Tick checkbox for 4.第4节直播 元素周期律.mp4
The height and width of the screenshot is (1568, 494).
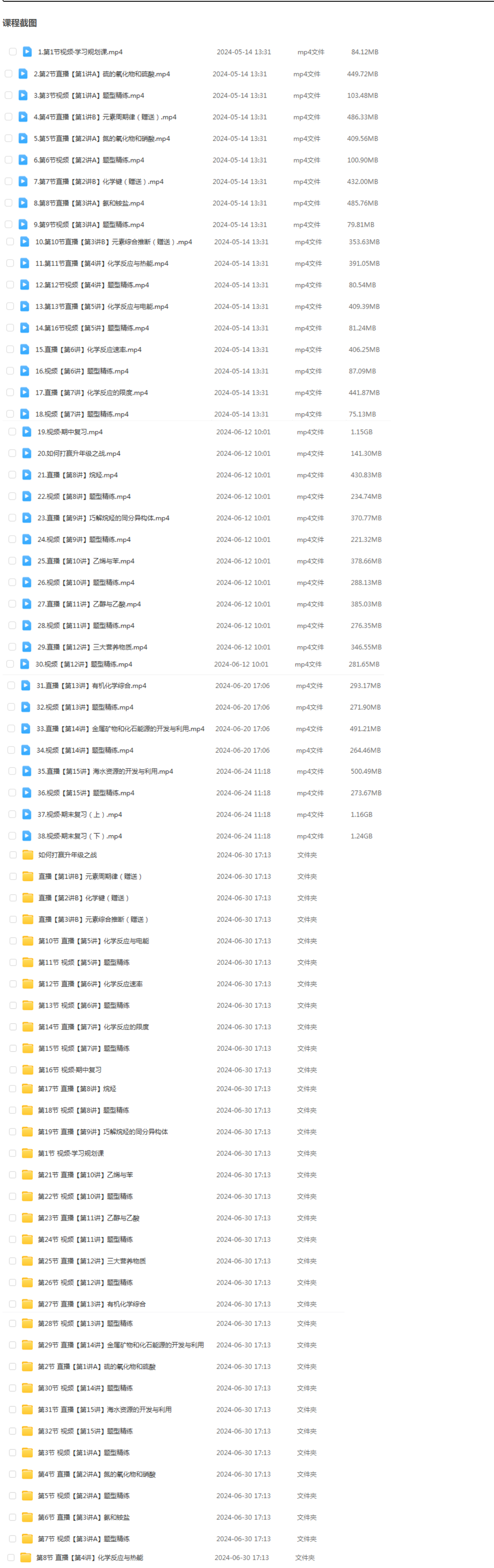coord(9,117)
